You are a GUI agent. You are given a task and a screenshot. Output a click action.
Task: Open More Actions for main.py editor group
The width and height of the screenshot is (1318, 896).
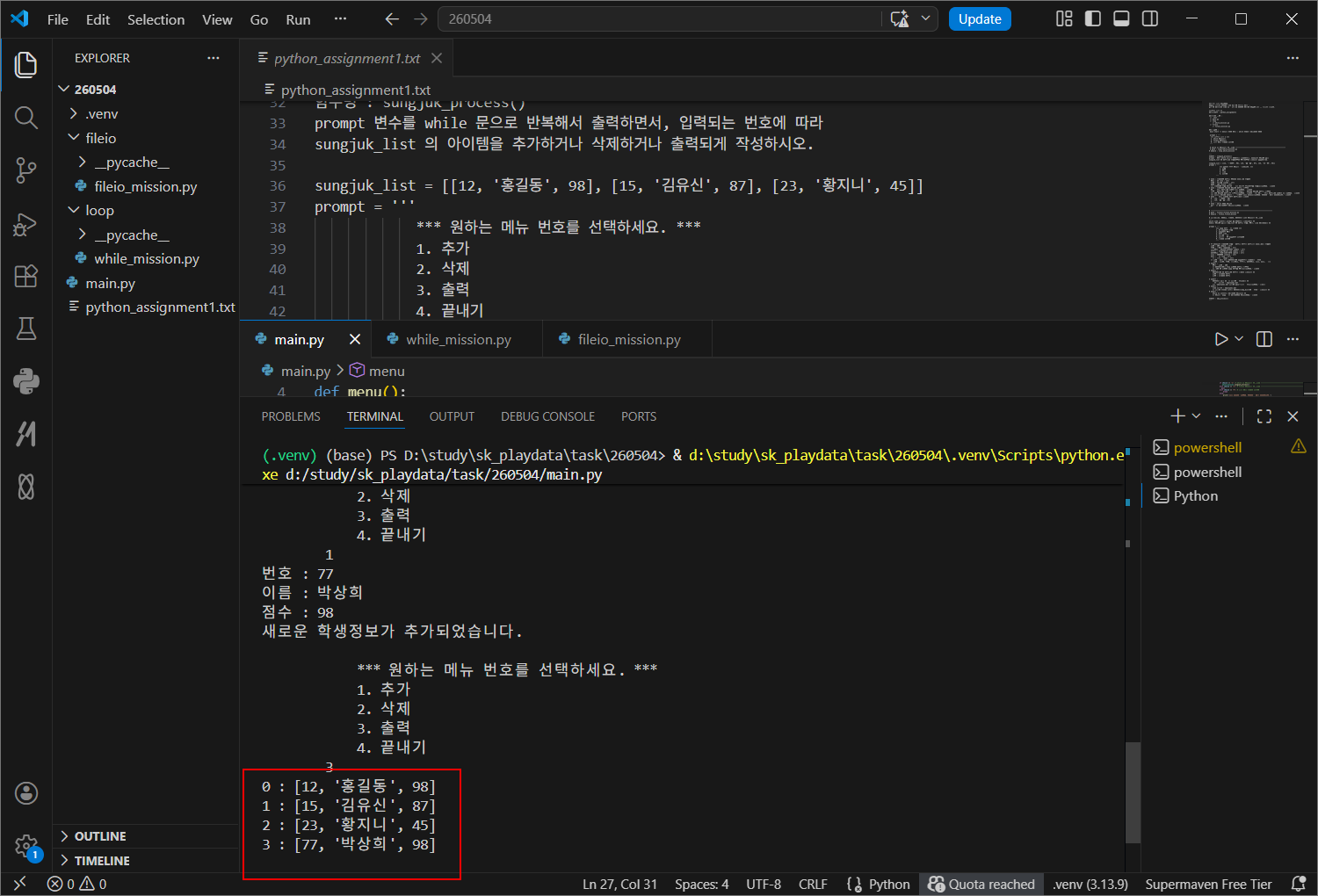click(x=1293, y=339)
